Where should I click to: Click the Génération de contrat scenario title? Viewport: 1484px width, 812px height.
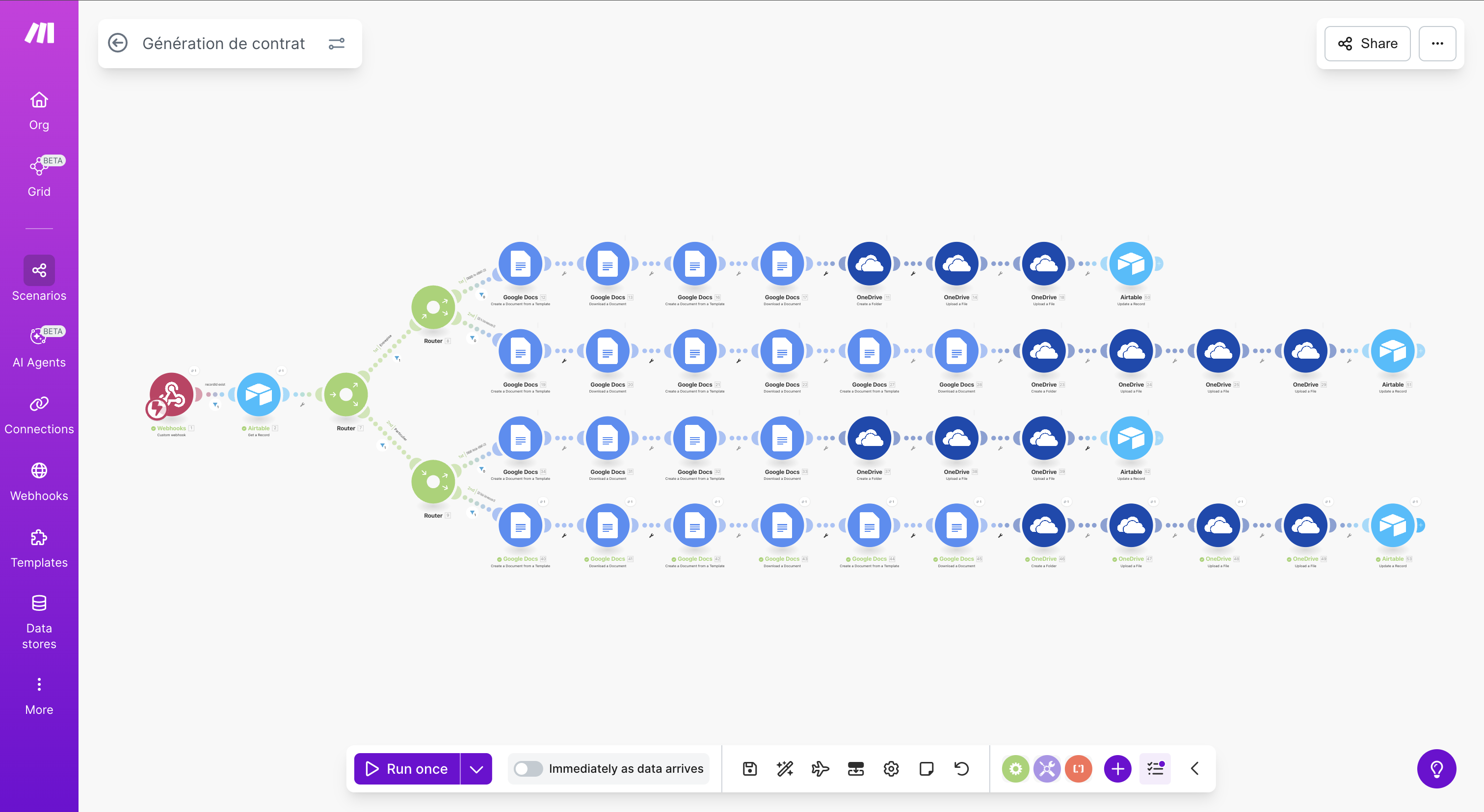tap(223, 43)
